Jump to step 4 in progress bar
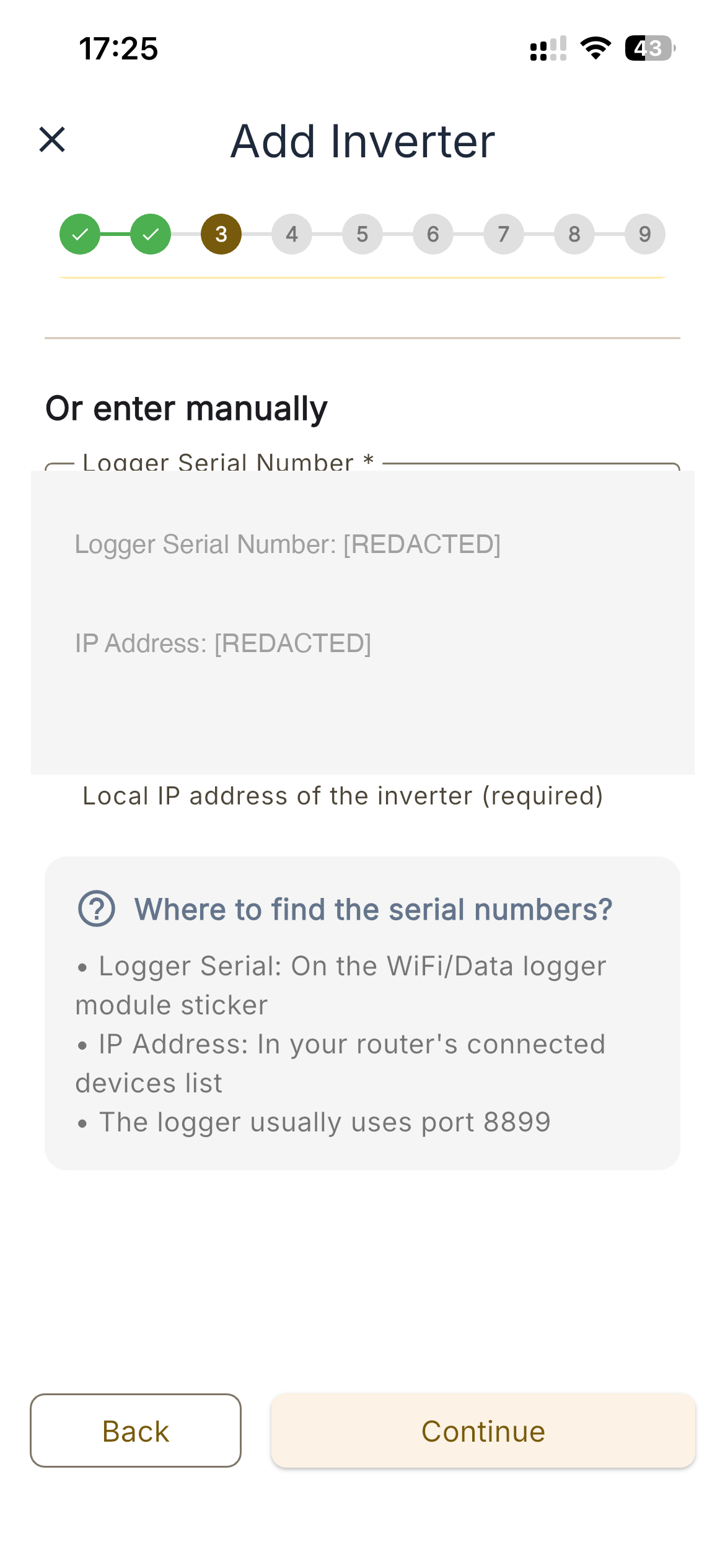This screenshot has height=1568, width=725. [x=292, y=234]
